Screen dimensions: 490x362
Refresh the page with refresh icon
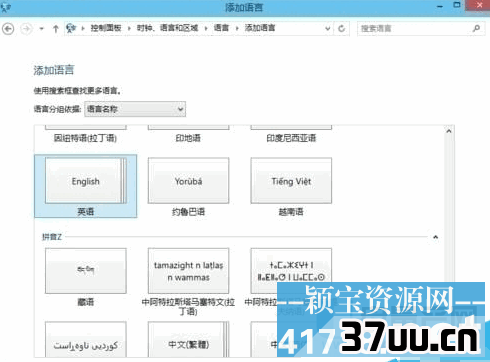click(342, 29)
